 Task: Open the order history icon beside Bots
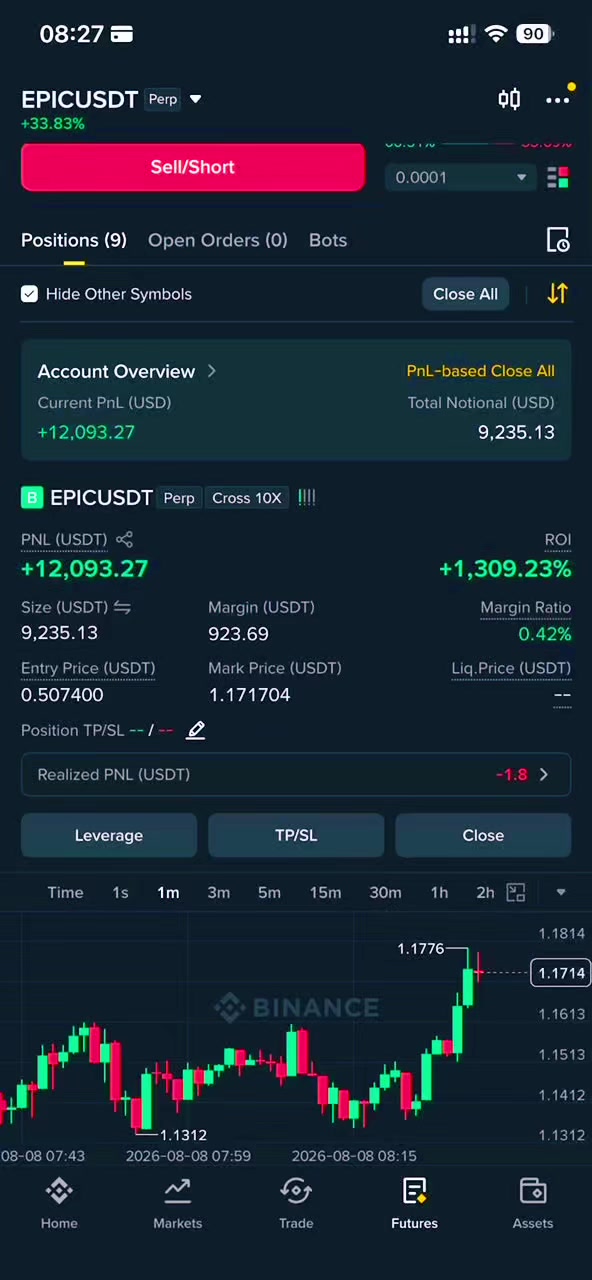(x=558, y=240)
